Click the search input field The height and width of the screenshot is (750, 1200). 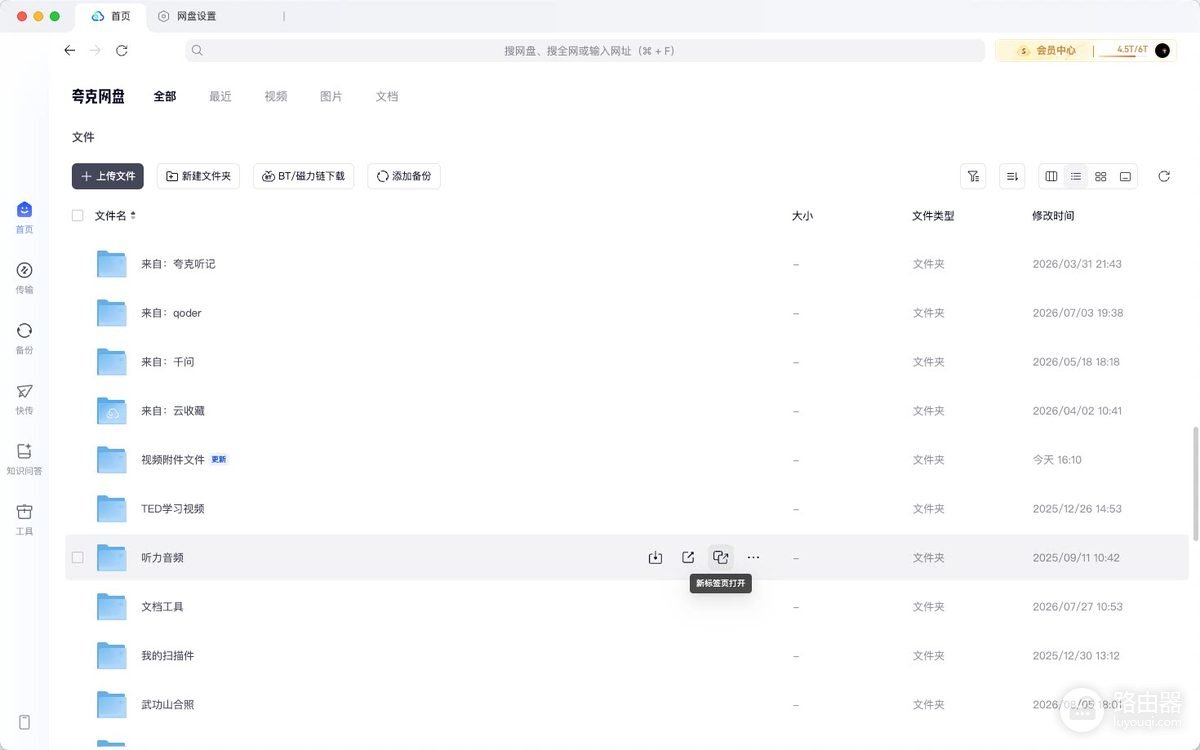click(585, 50)
